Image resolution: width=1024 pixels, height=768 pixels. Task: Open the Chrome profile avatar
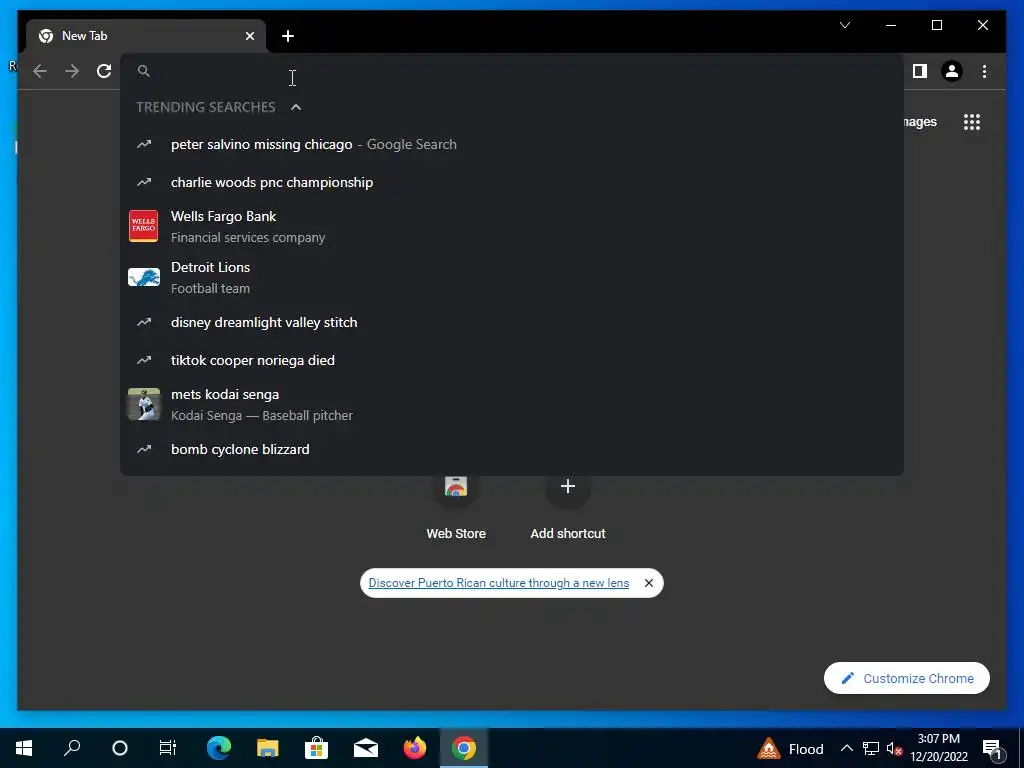coord(952,71)
